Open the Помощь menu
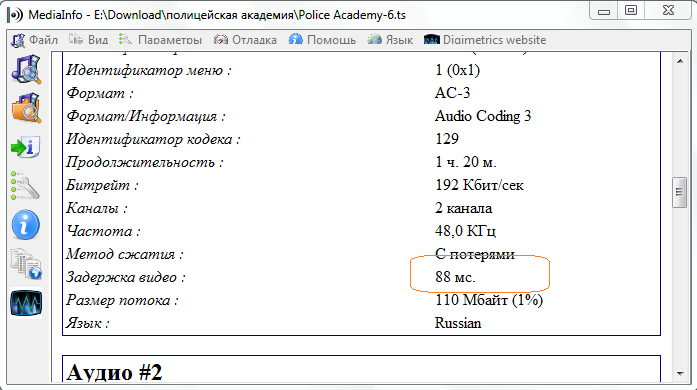Image resolution: width=697 pixels, height=390 pixels. click(x=322, y=40)
